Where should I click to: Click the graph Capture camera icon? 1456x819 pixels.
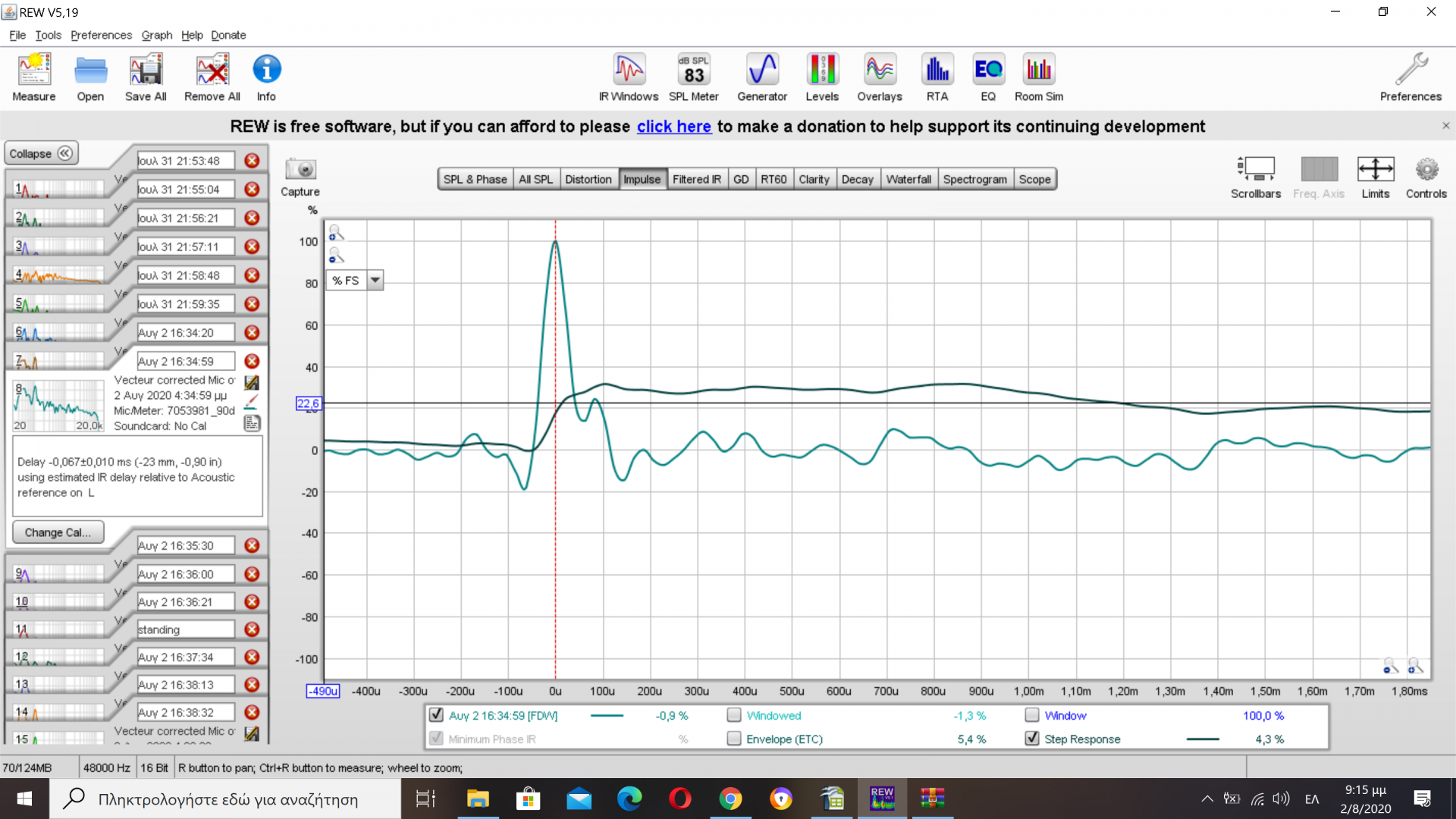[x=300, y=170]
